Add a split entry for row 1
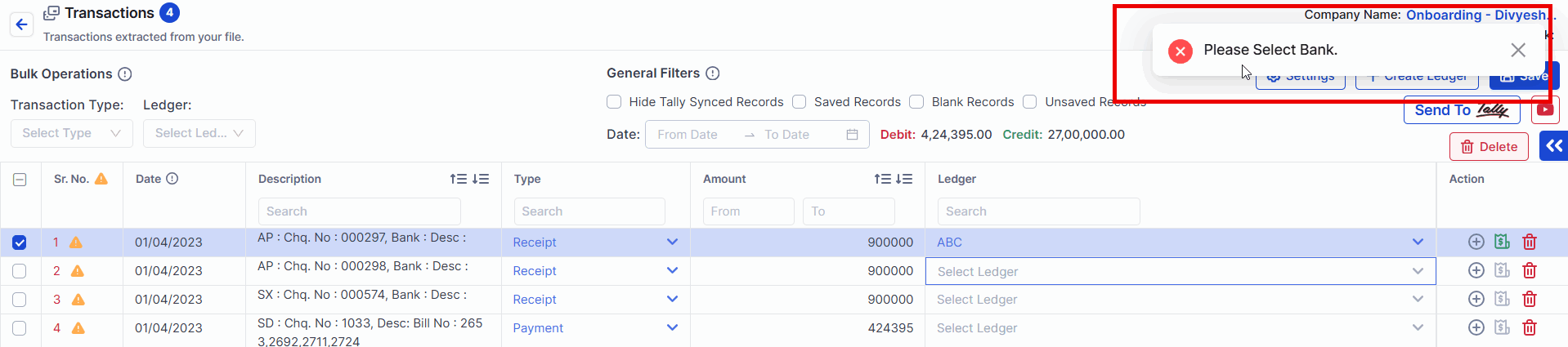Screen dimensions: 1568x347 (x=1476, y=242)
